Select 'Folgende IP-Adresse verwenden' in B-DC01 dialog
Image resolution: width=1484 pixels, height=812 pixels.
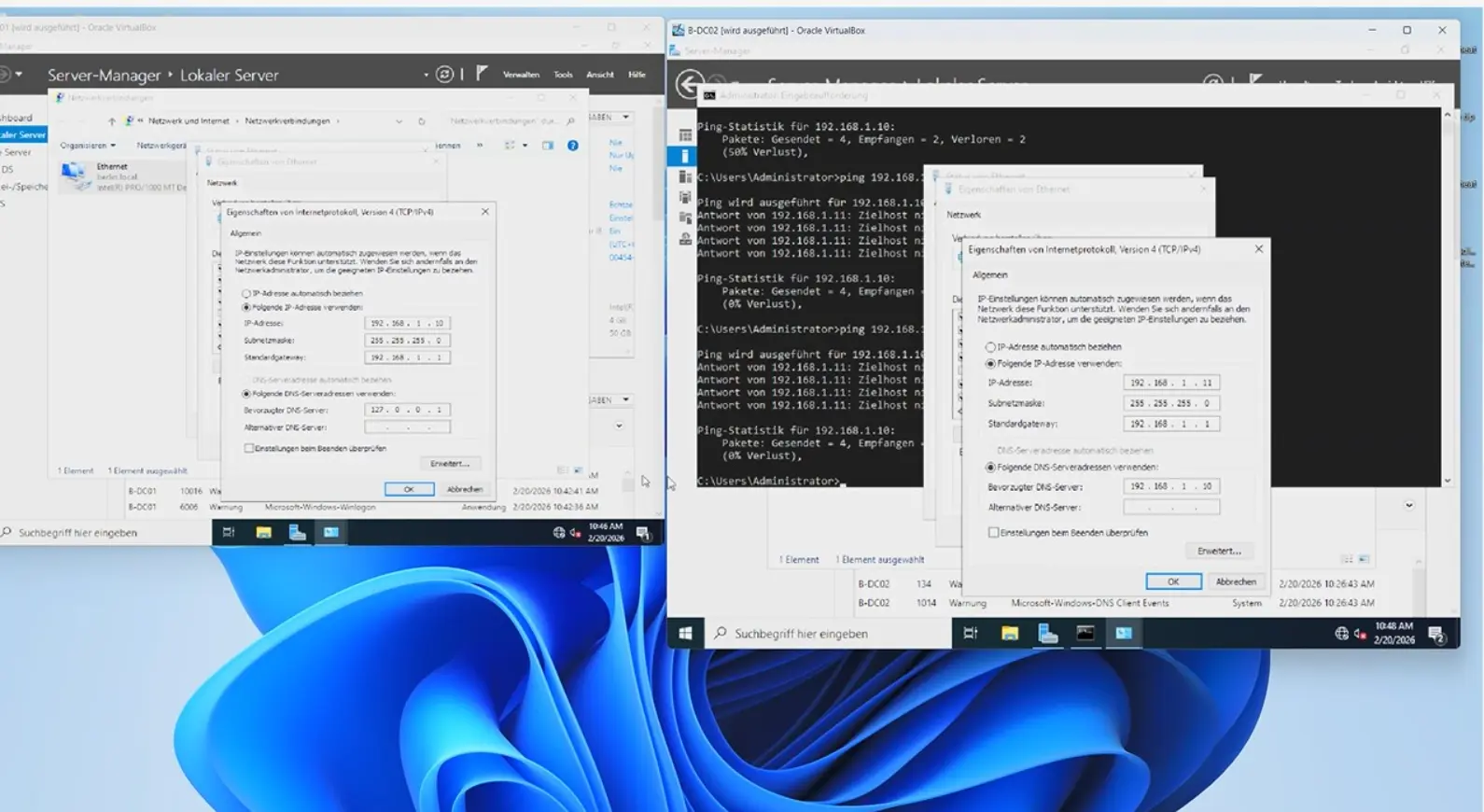[246, 307]
